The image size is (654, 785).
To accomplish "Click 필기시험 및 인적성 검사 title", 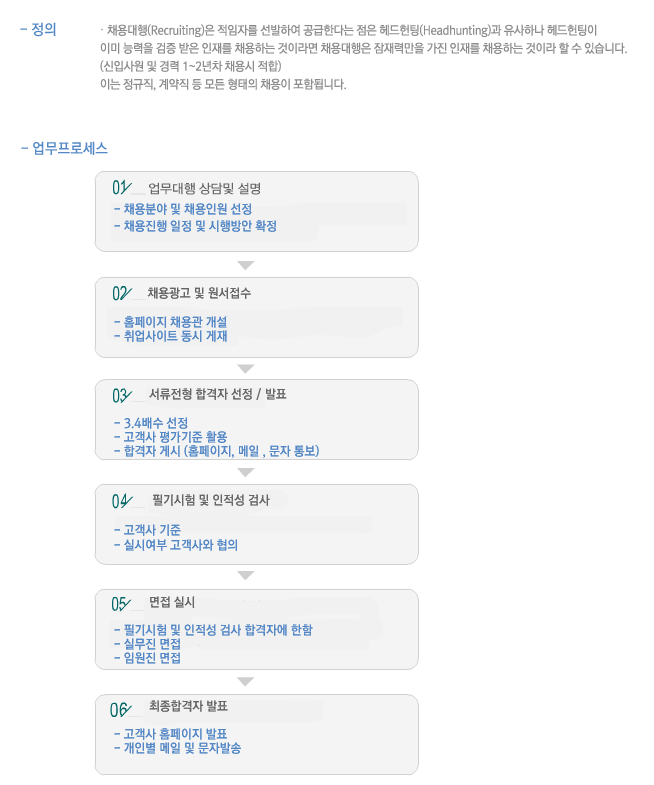I will [x=211, y=500].
